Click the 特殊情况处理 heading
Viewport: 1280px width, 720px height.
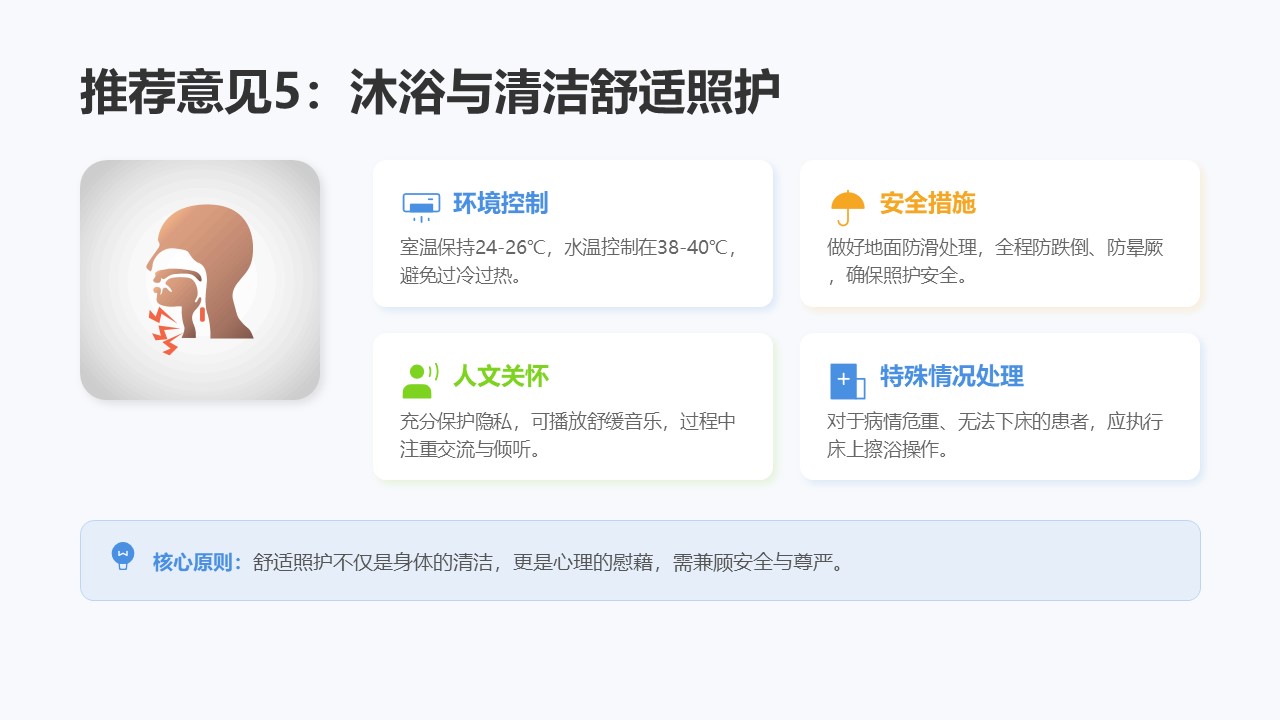[951, 376]
